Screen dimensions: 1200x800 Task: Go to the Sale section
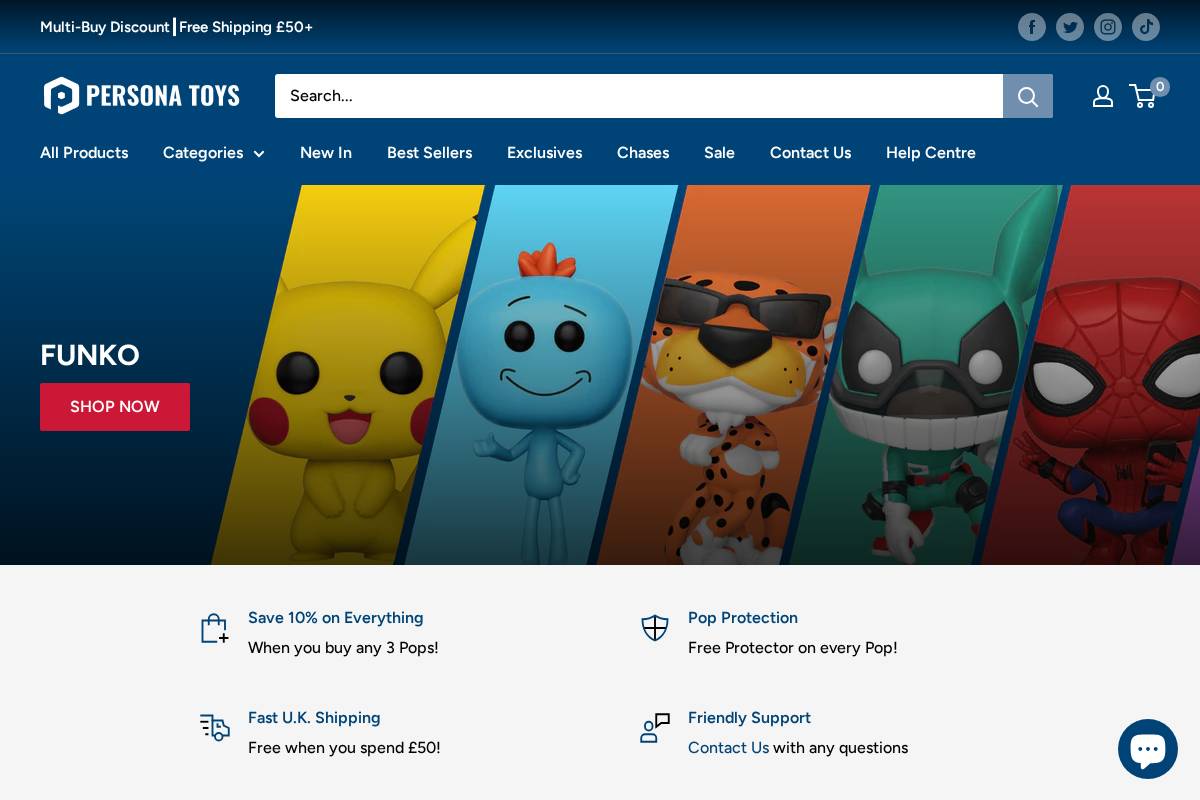click(x=719, y=153)
